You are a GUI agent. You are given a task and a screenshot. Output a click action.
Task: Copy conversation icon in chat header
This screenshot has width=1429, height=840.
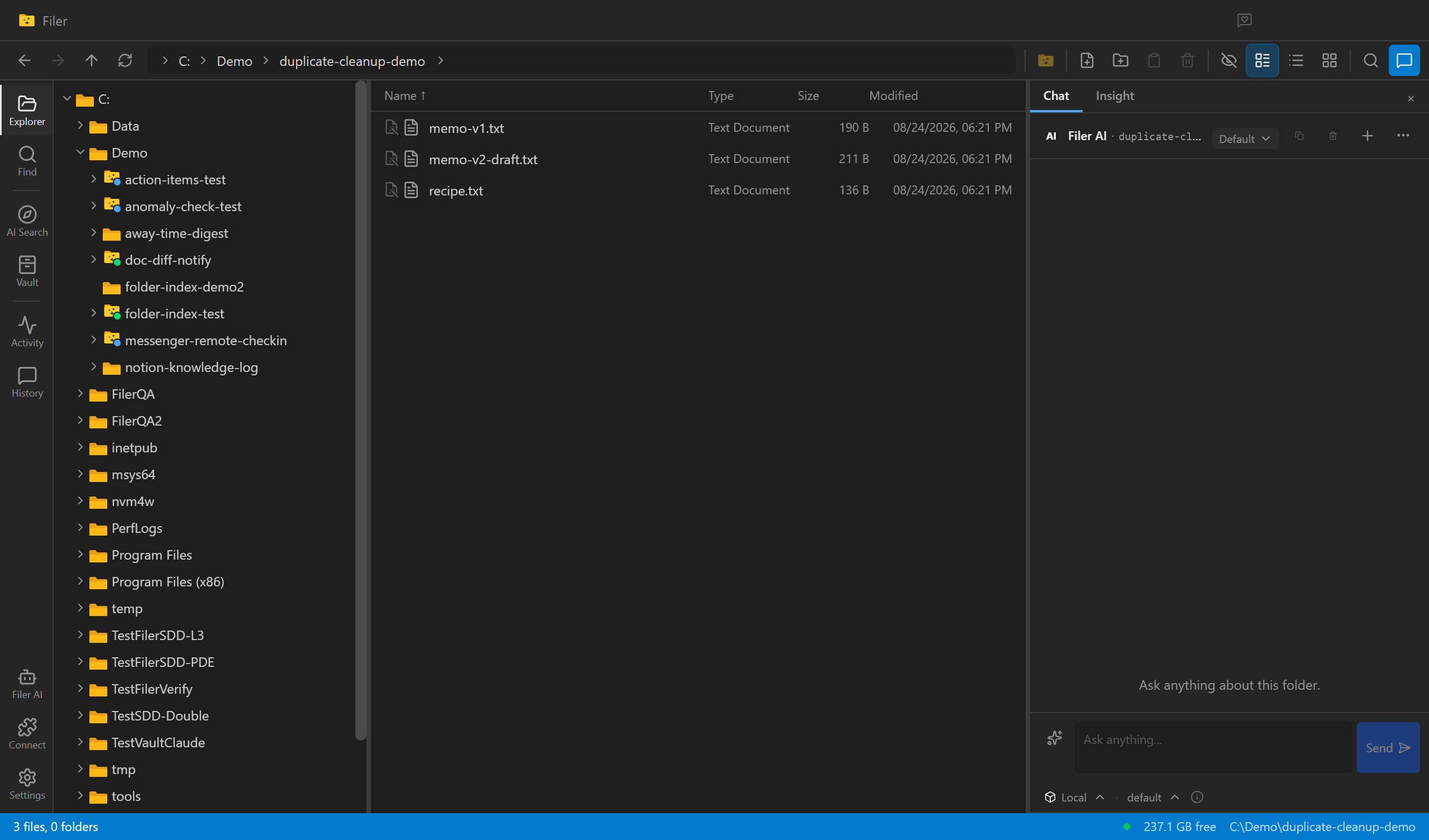[1299, 136]
